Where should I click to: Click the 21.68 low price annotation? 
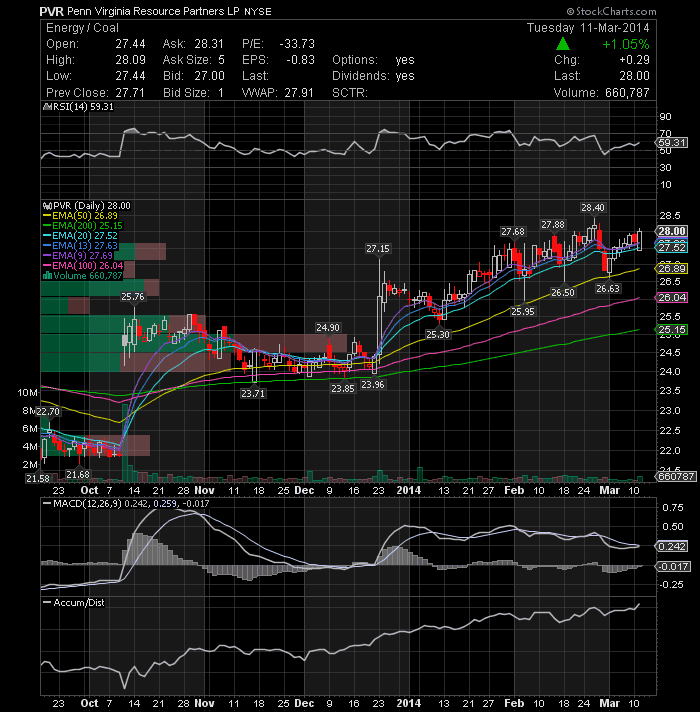click(78, 475)
